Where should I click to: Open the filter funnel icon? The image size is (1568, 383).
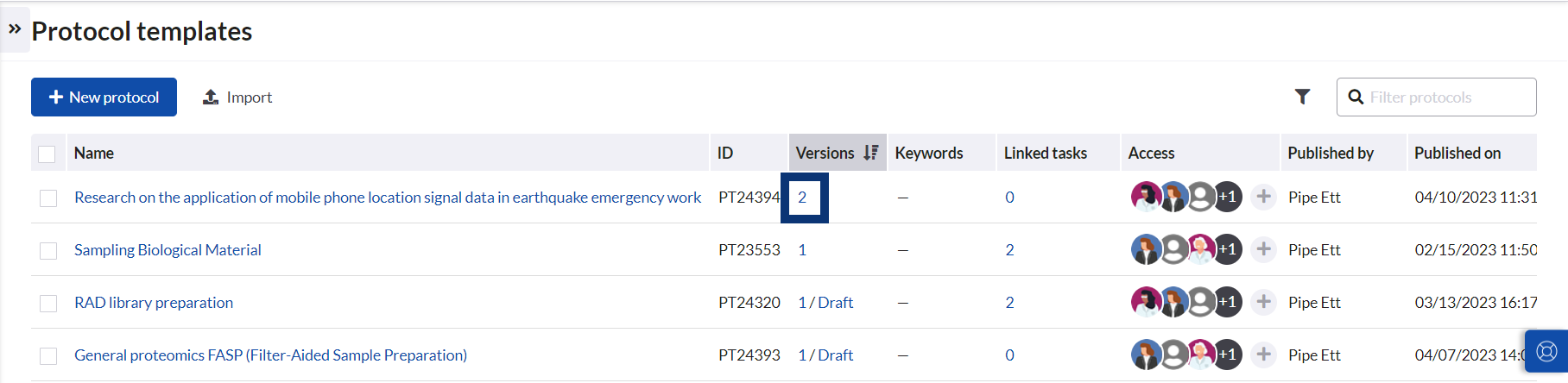pyautogui.click(x=1302, y=97)
